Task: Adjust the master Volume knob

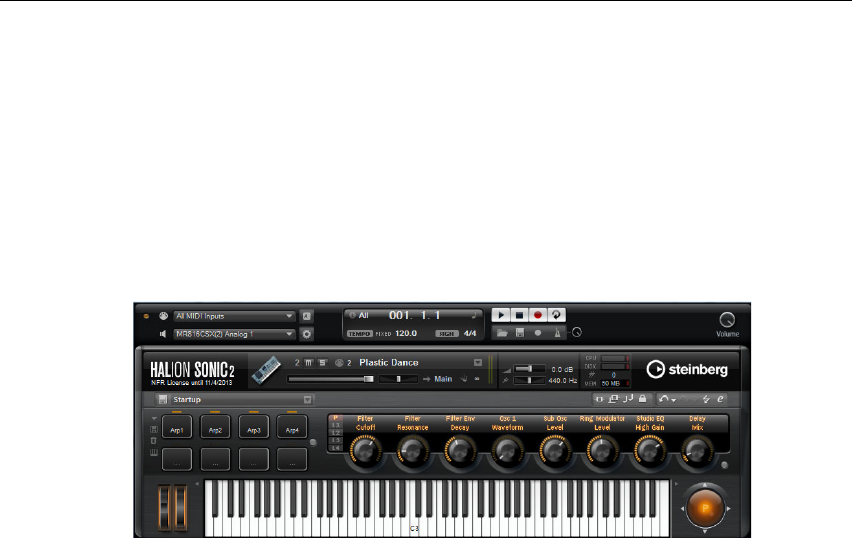Action: click(727, 320)
